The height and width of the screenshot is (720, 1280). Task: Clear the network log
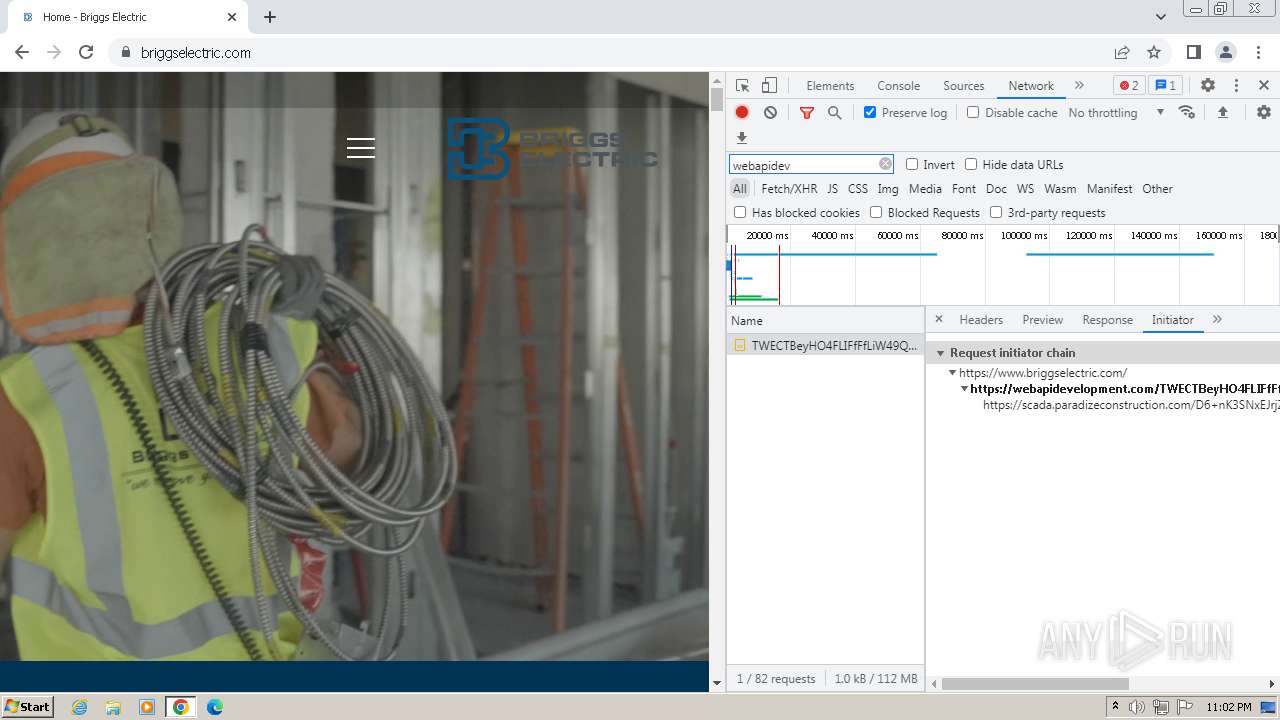pyautogui.click(x=770, y=113)
